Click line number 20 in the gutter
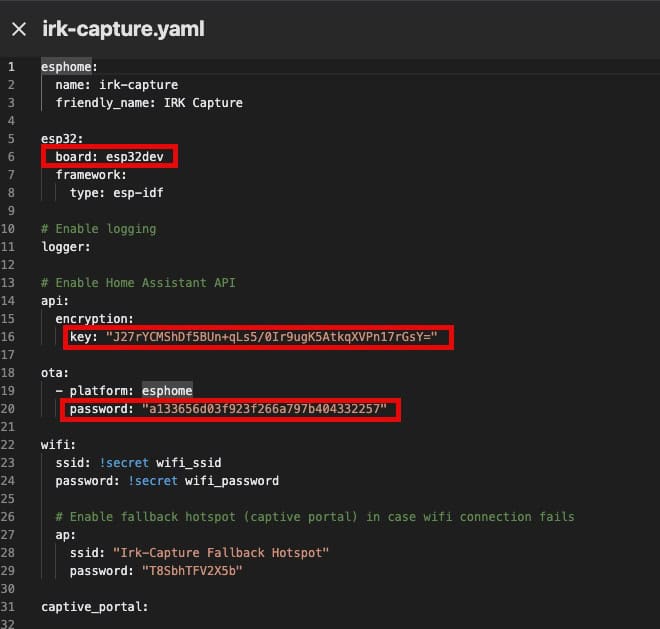This screenshot has width=660, height=629. 11,409
